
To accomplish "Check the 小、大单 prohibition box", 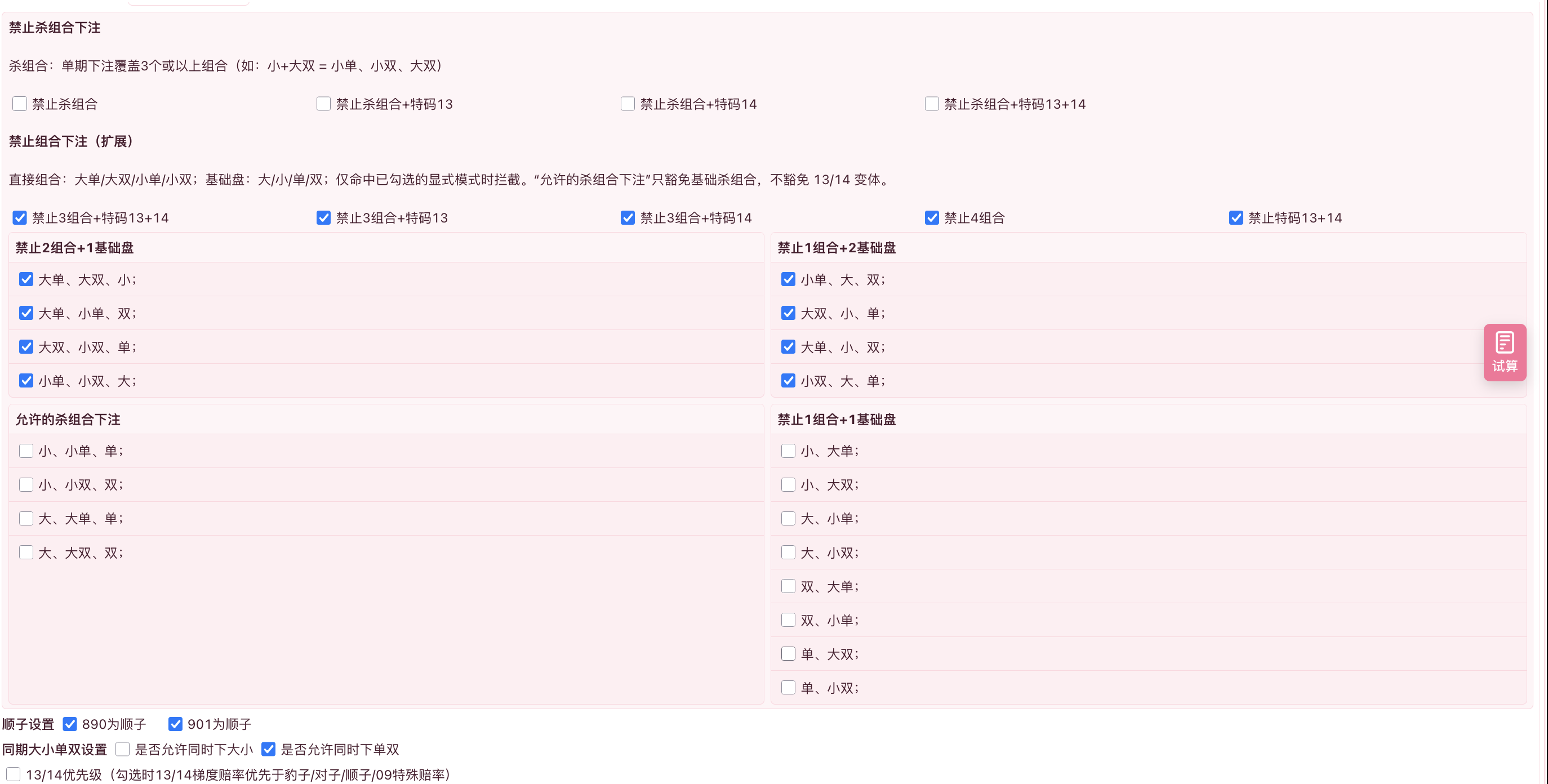I will click(788, 451).
